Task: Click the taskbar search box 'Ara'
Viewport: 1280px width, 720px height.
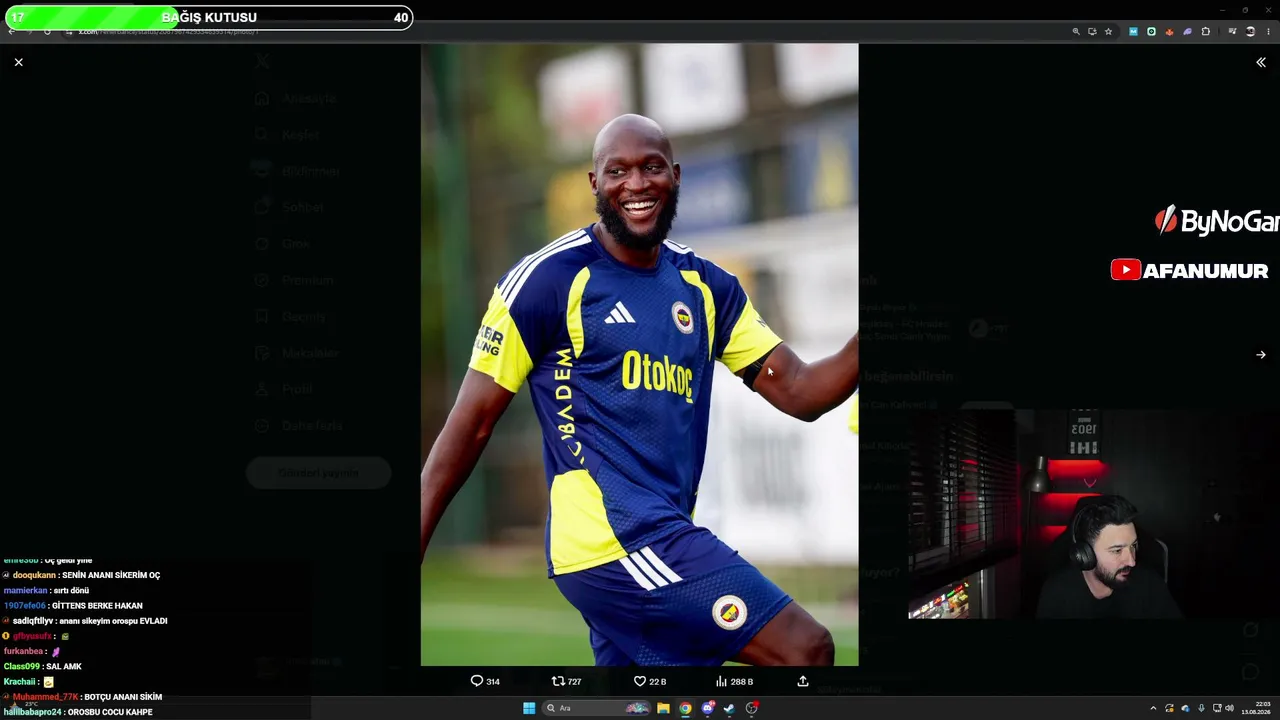Action: pos(597,708)
